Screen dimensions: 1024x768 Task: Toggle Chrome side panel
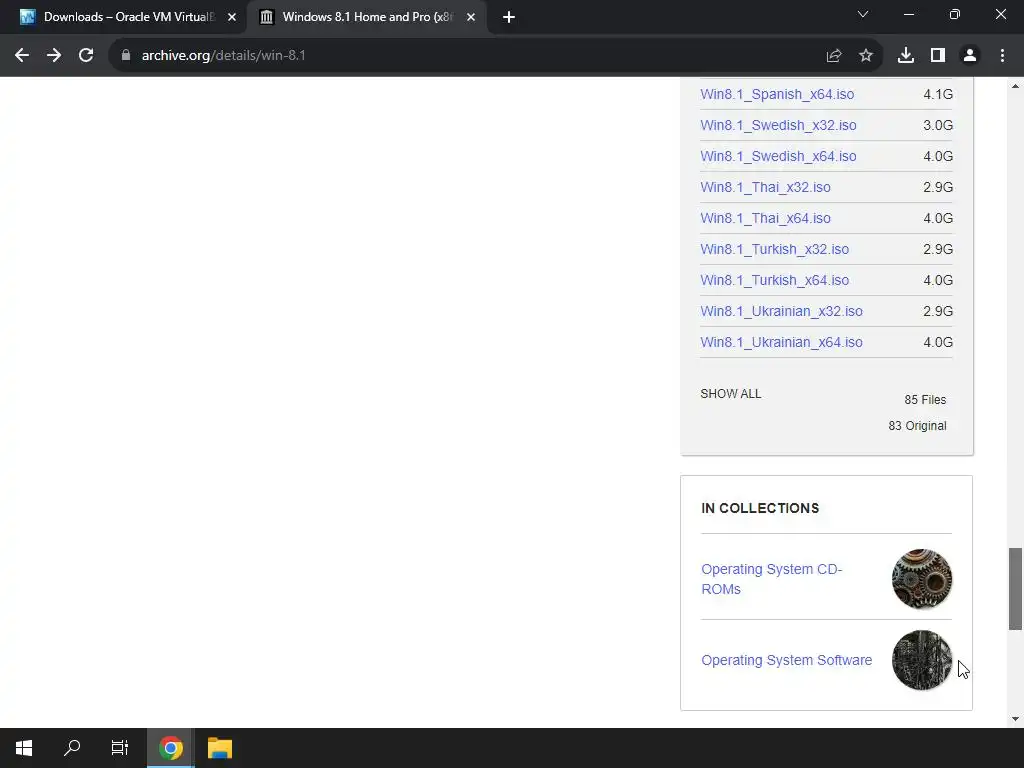tap(938, 56)
